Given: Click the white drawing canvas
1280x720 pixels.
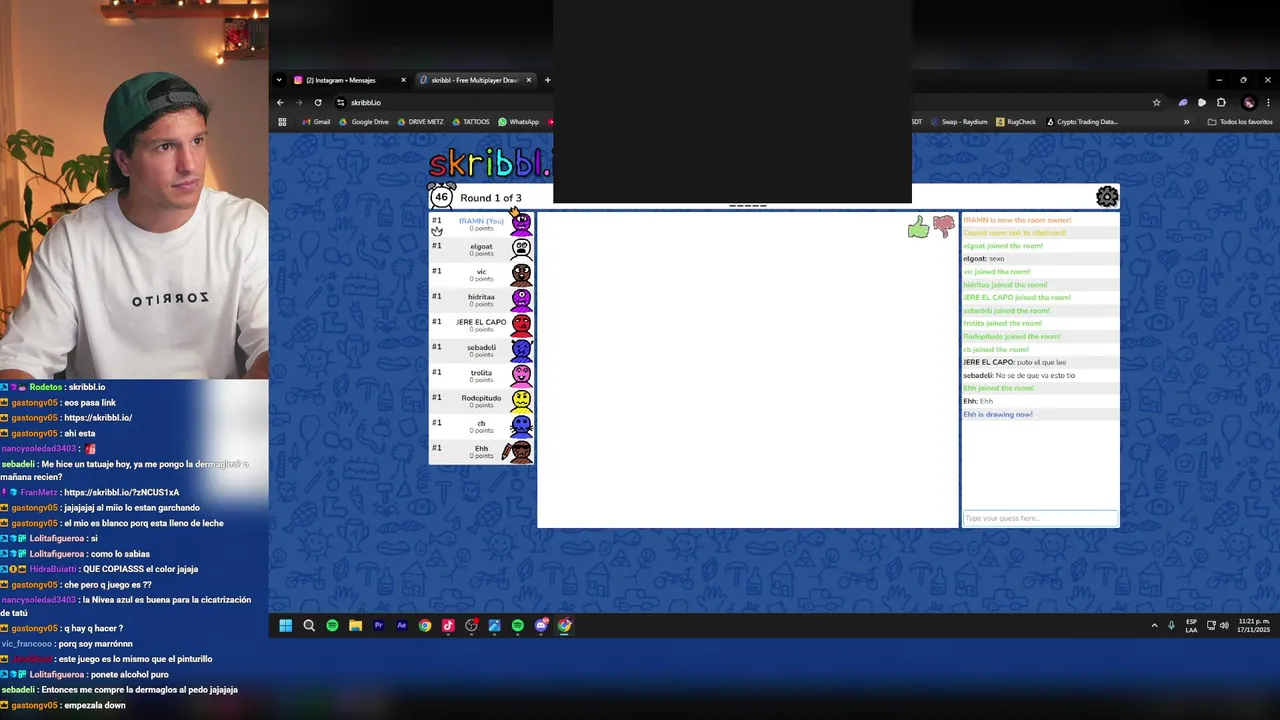Looking at the screenshot, I should 747,369.
